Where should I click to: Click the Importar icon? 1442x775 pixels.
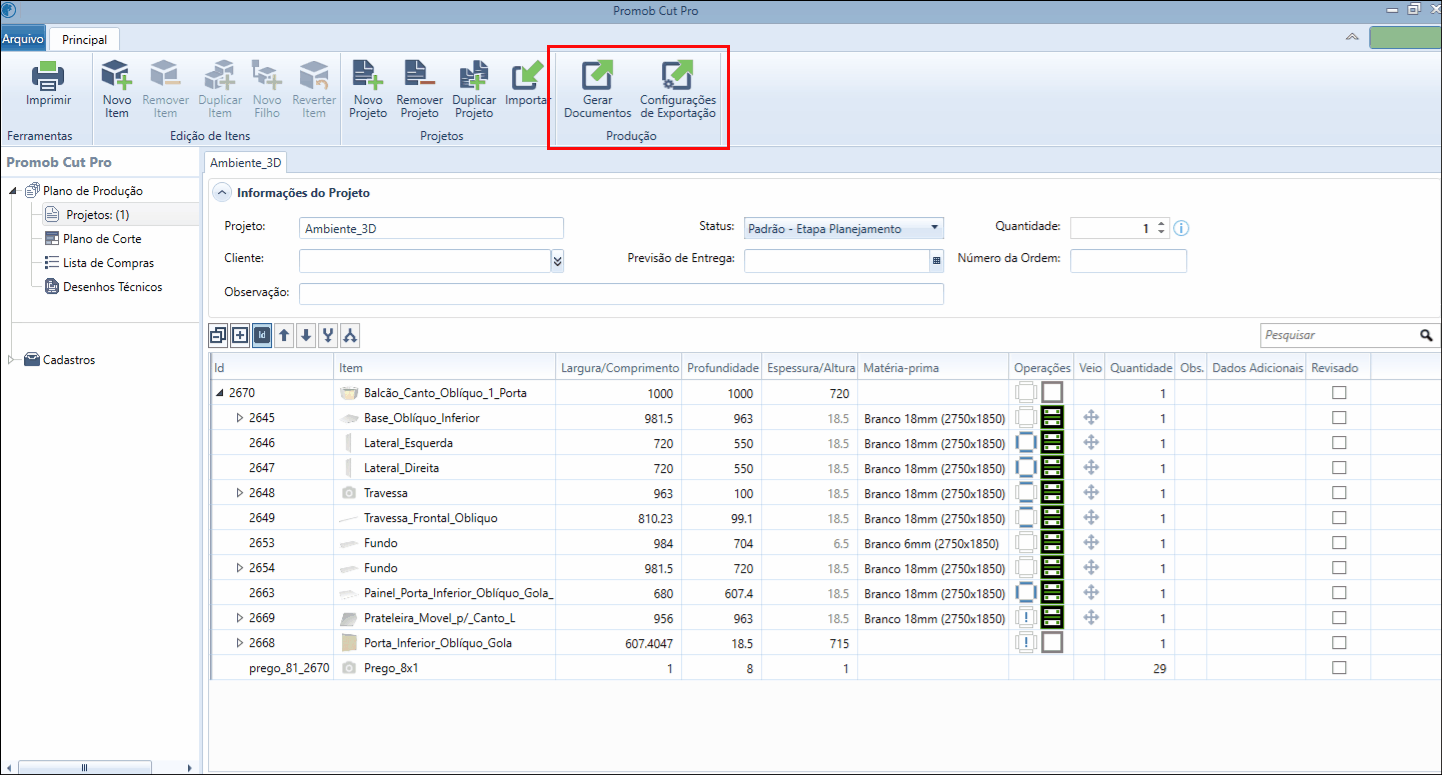[x=527, y=76]
